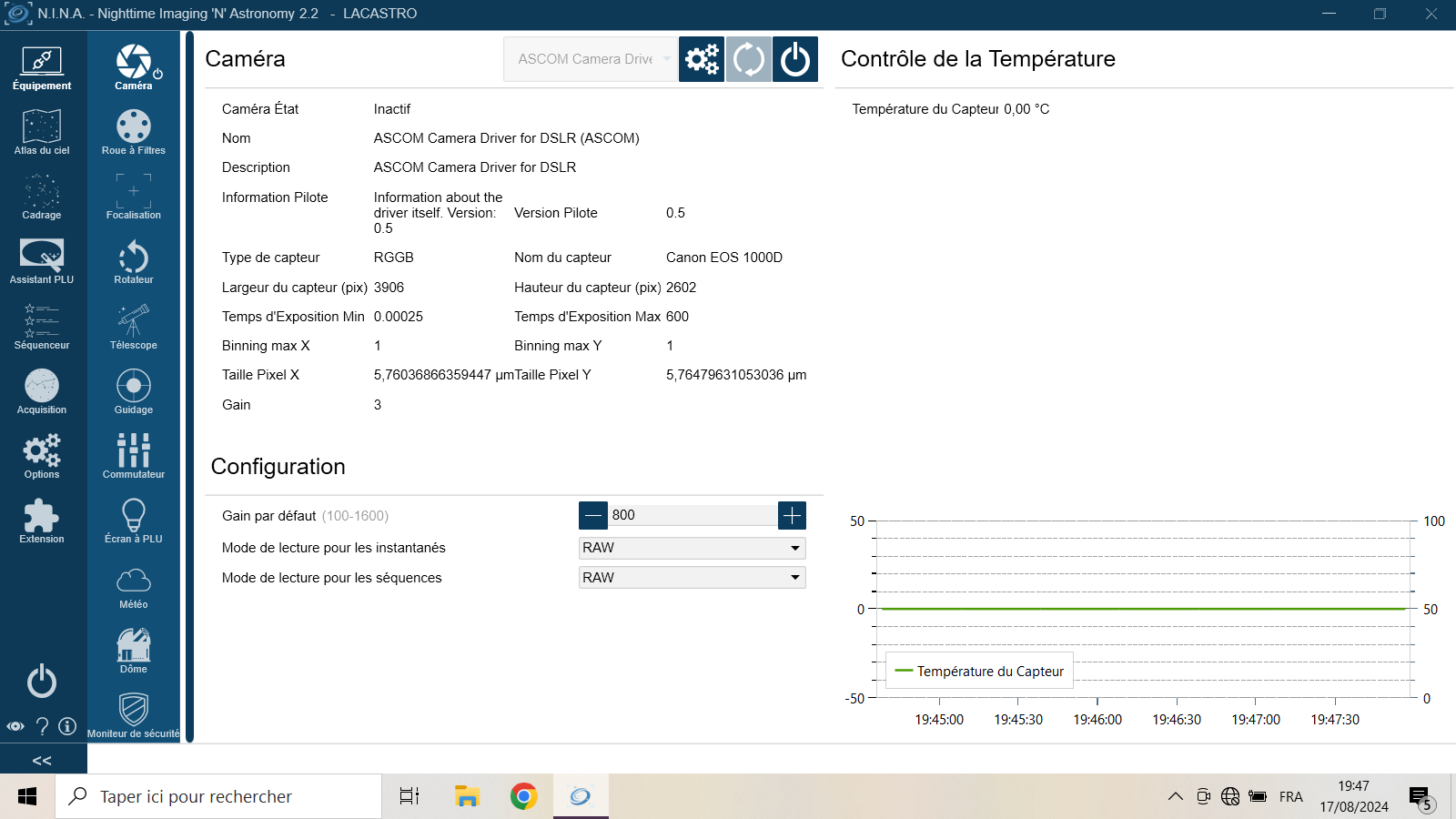Open the Roue à Filtres equipment tab

pos(134,133)
